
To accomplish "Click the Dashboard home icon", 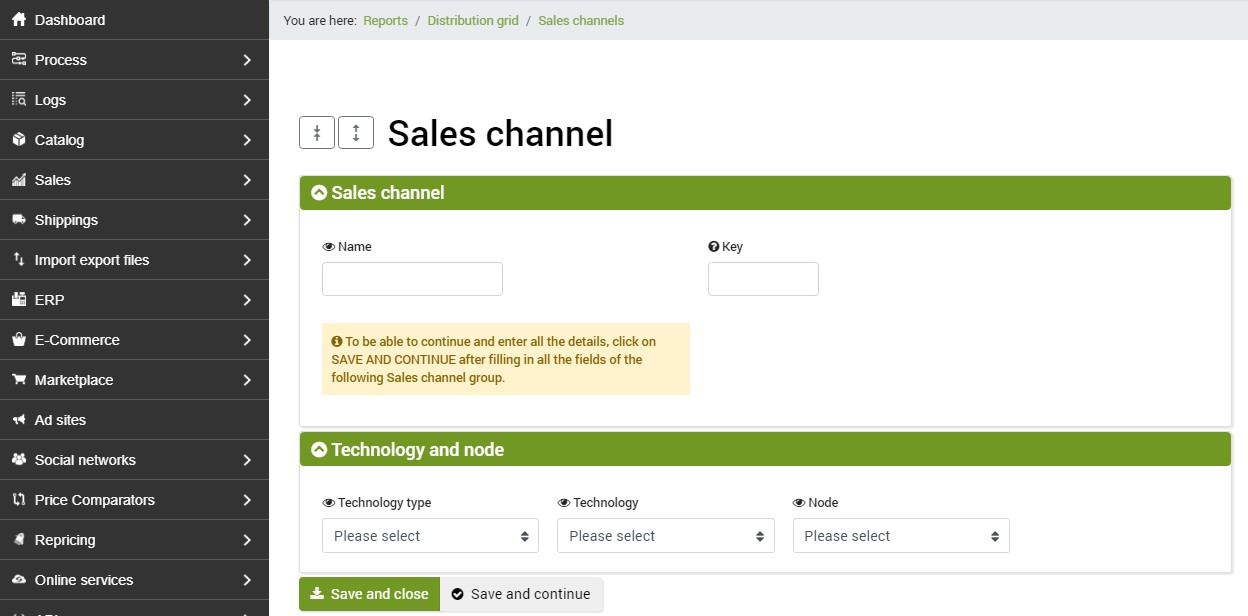I will click(x=18, y=20).
